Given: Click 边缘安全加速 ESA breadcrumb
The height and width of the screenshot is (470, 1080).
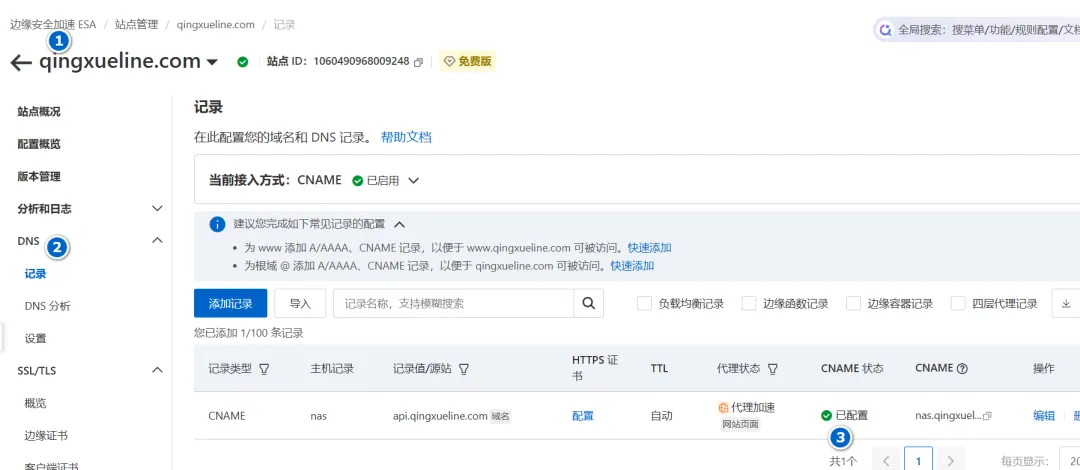Looking at the screenshot, I should click(53, 25).
